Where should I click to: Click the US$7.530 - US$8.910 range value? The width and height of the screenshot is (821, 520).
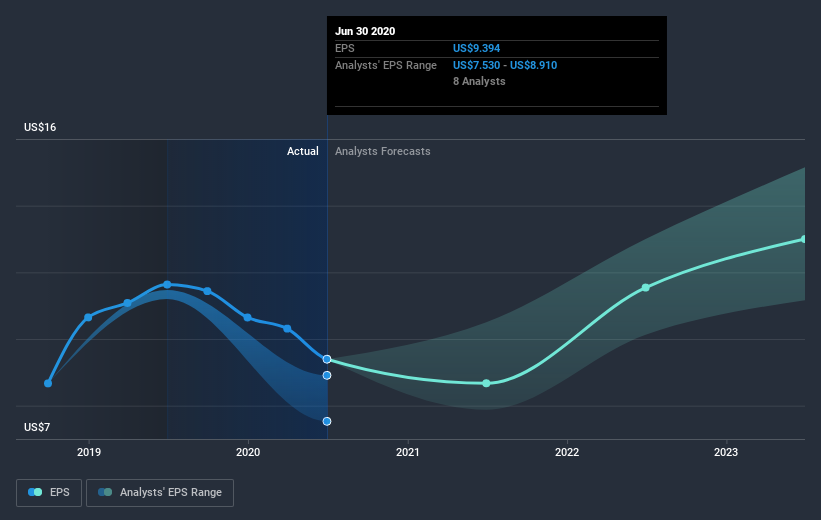505,65
